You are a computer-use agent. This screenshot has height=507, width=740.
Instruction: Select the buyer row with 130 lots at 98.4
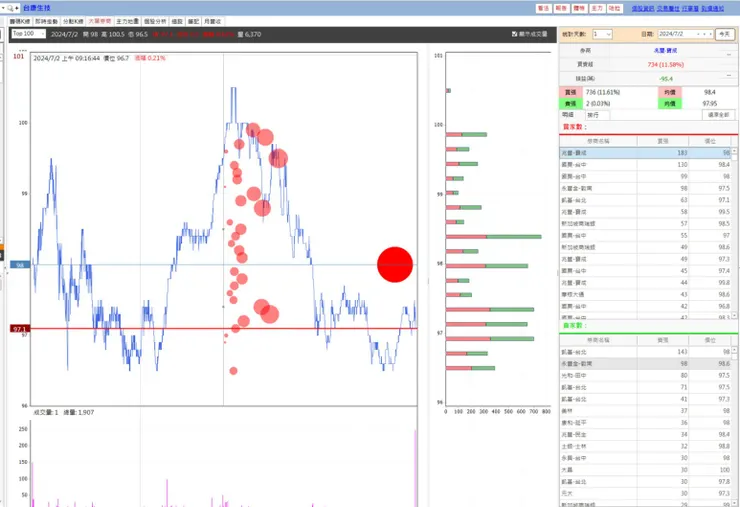point(645,165)
